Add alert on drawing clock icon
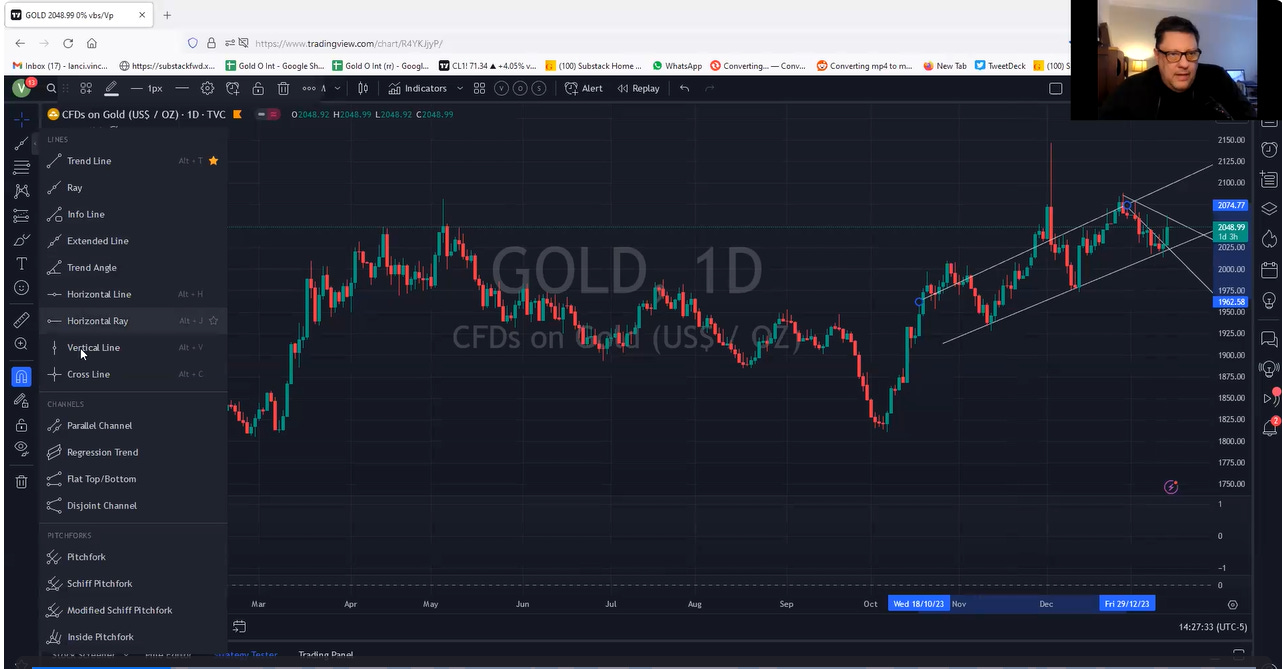Screen dimensions: 1282x669 [233, 88]
